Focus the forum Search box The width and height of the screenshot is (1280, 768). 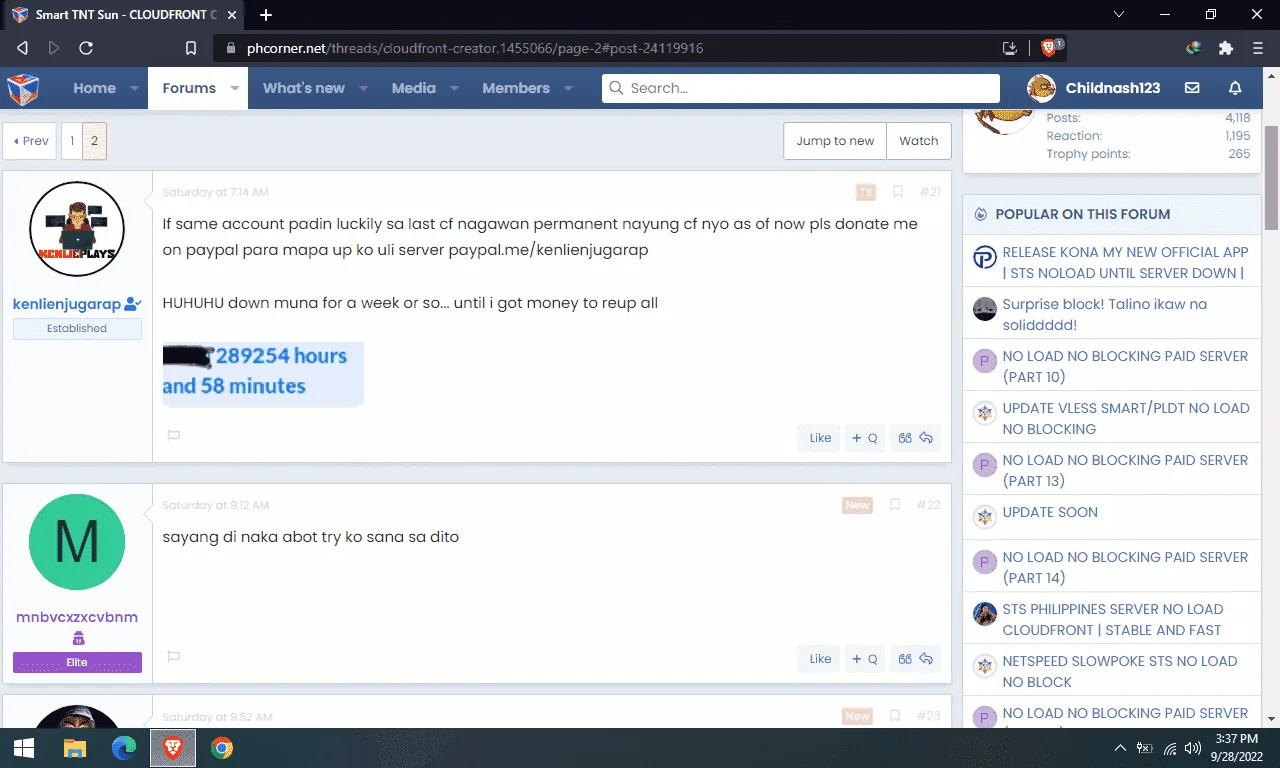(x=801, y=88)
